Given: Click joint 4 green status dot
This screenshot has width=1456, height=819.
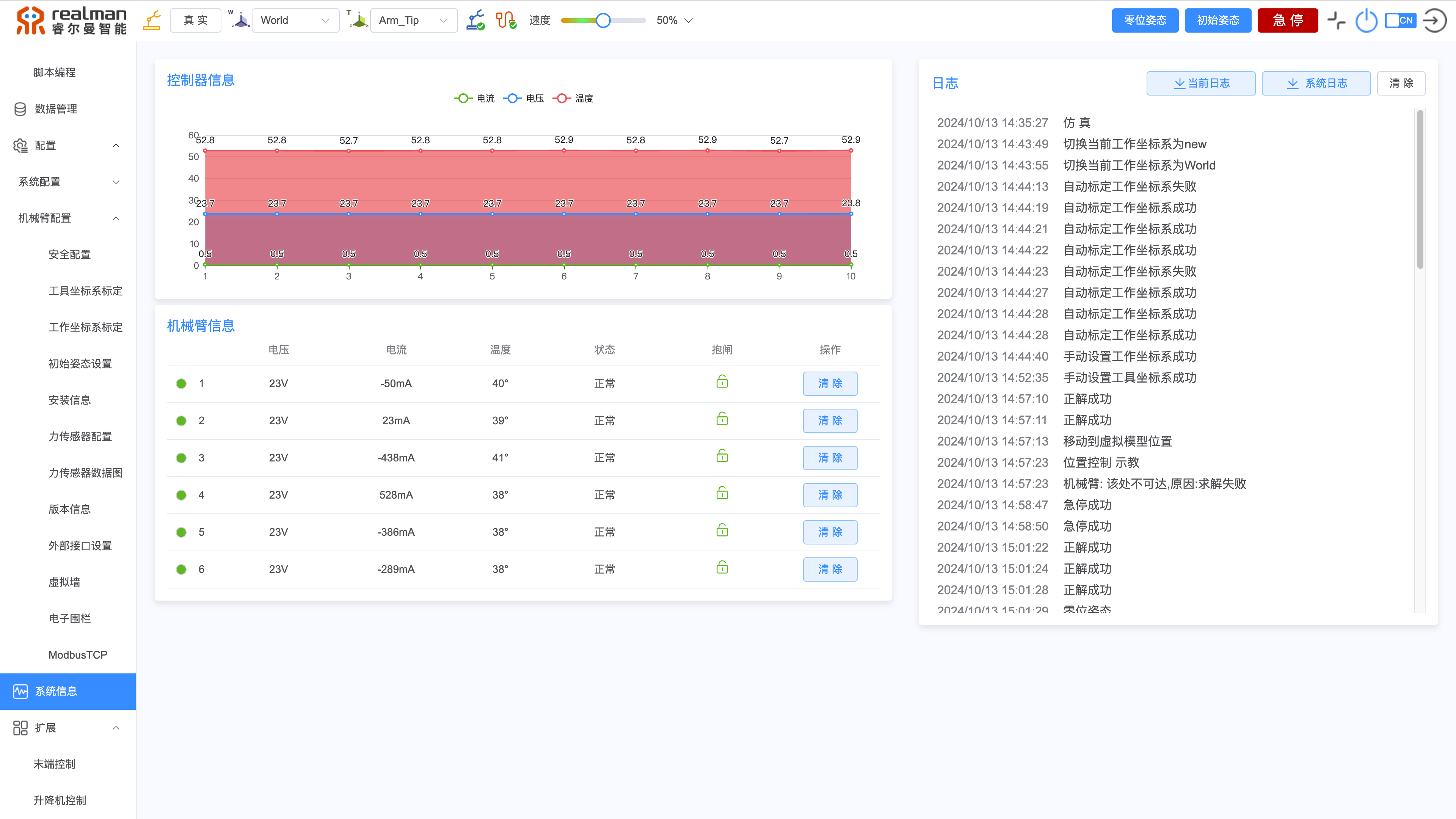Looking at the screenshot, I should point(181,495).
